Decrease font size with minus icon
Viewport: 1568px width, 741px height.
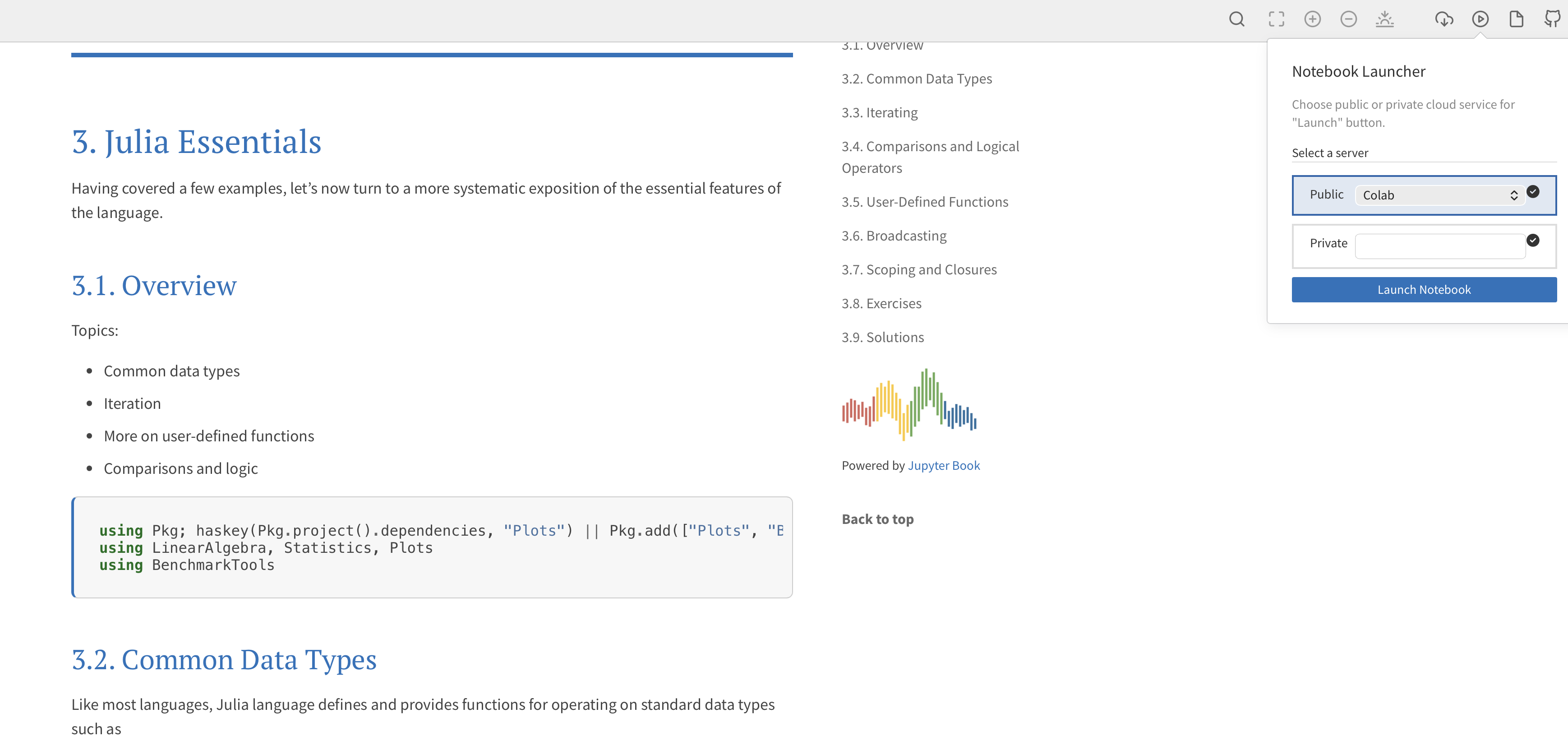1348,19
